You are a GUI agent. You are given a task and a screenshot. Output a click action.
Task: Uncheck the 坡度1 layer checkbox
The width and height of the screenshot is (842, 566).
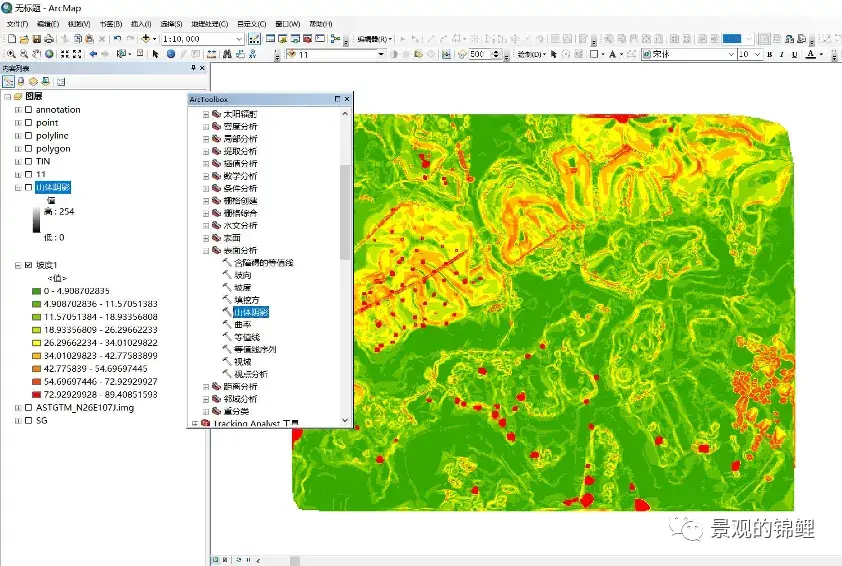[x=28, y=266]
